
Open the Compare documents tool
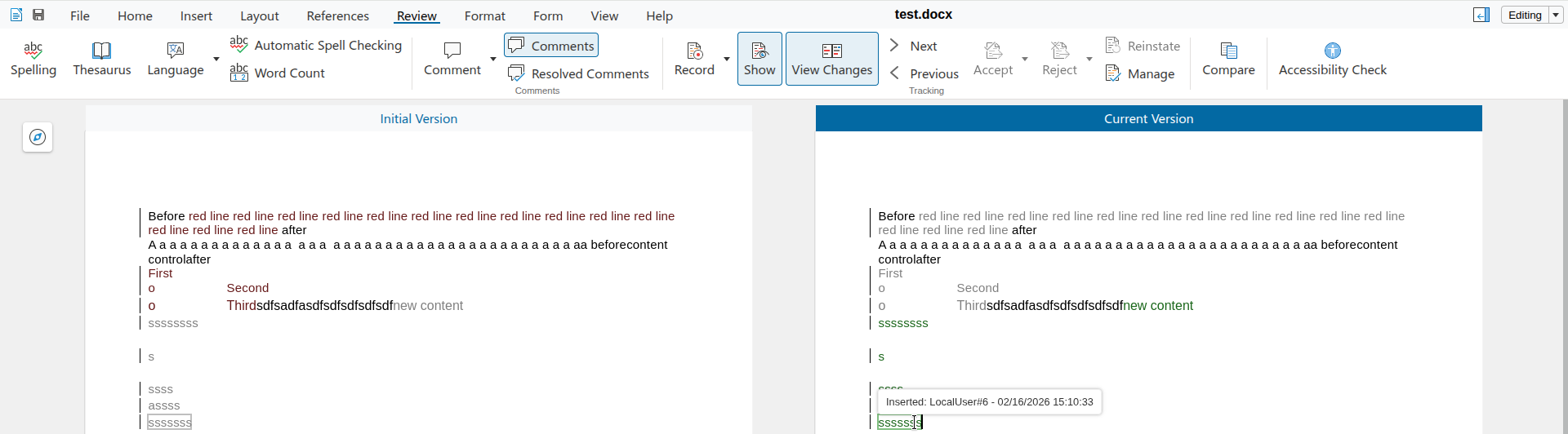point(1228,59)
